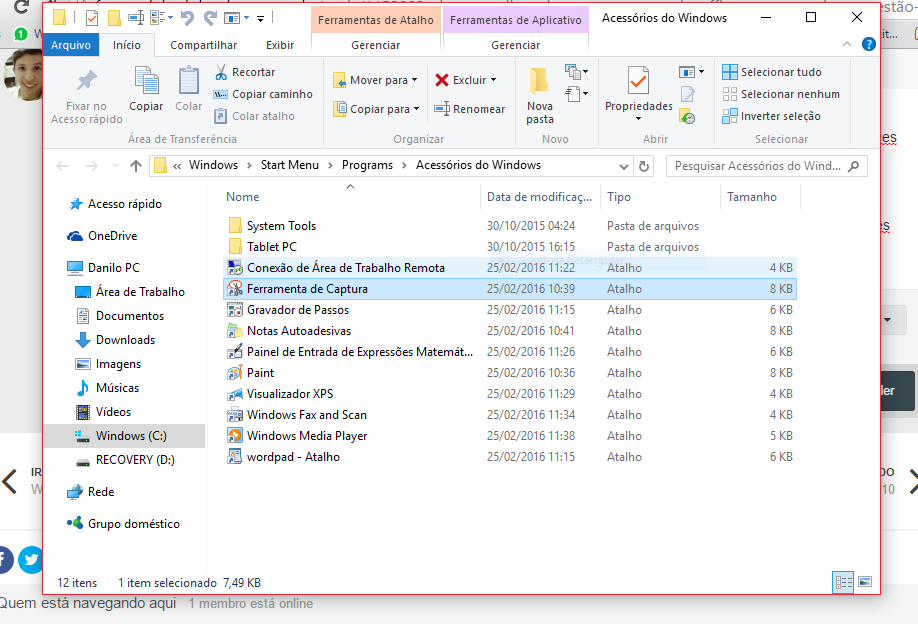Switch to the Compartilhar ribbon tab
This screenshot has width=918, height=630.
click(203, 45)
